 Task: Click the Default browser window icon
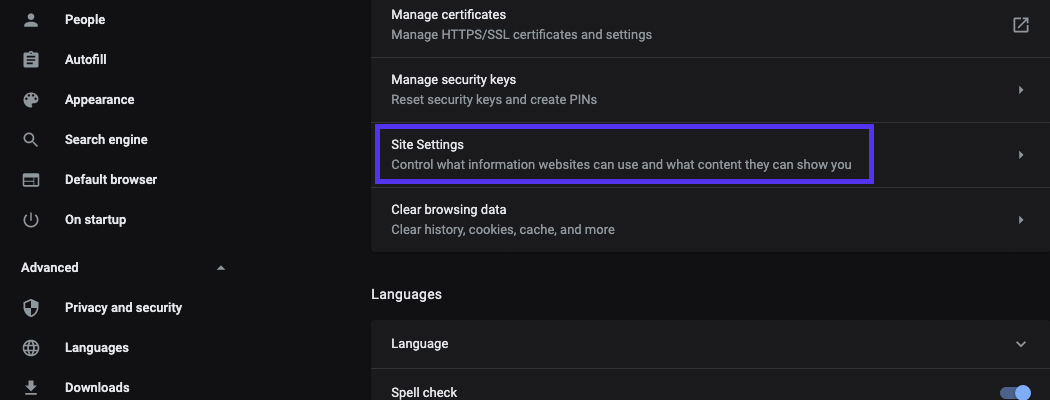point(31,180)
